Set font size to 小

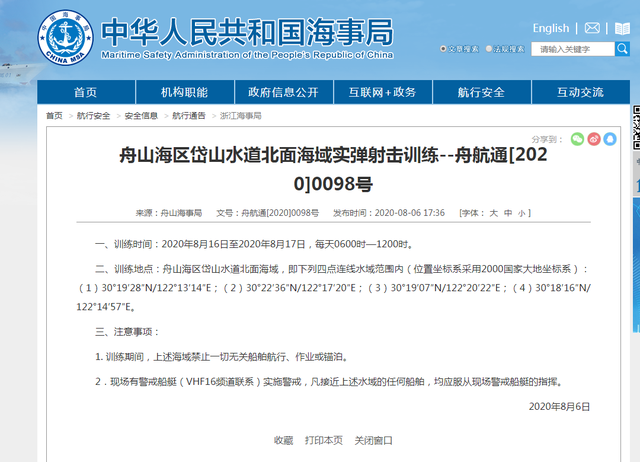click(x=521, y=213)
